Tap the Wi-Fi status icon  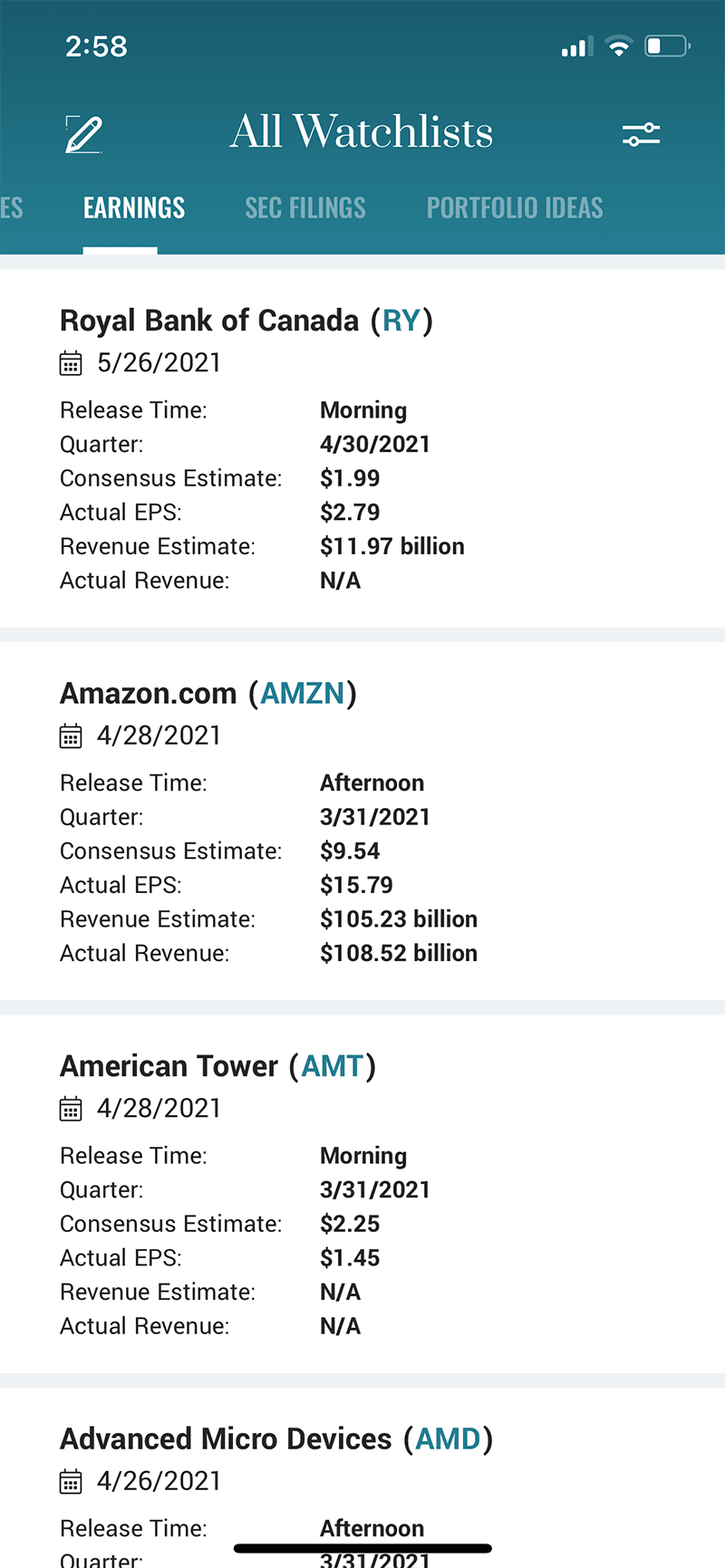tap(619, 46)
